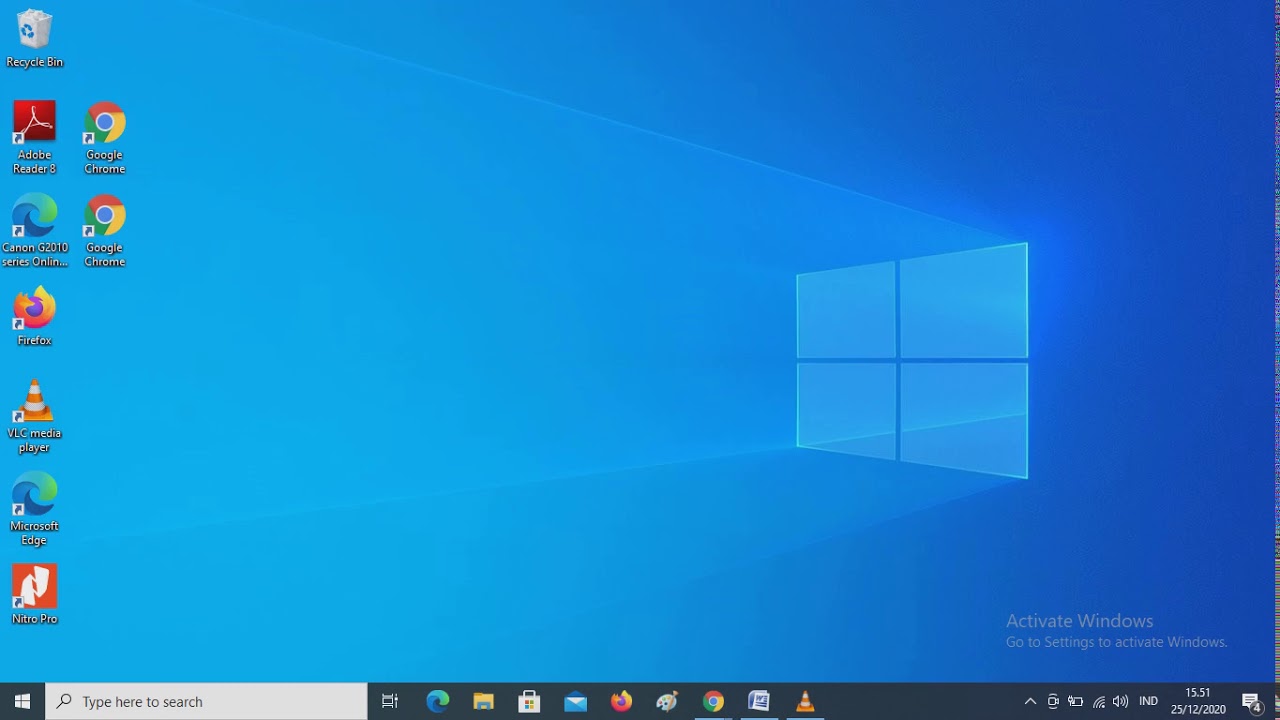Switch to VLC media player in taskbar
1280x720 pixels.
805,701
